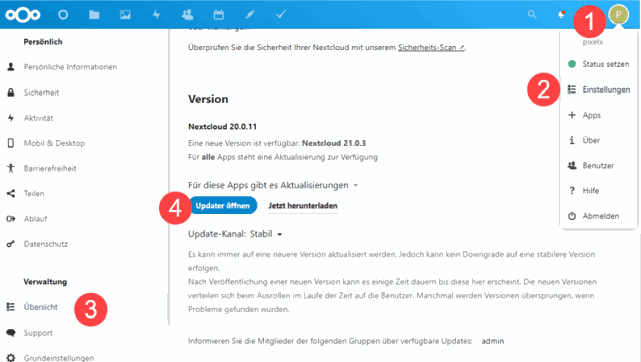Click the share icon beside Teilen
The width and height of the screenshot is (641, 362).
[x=11, y=193]
